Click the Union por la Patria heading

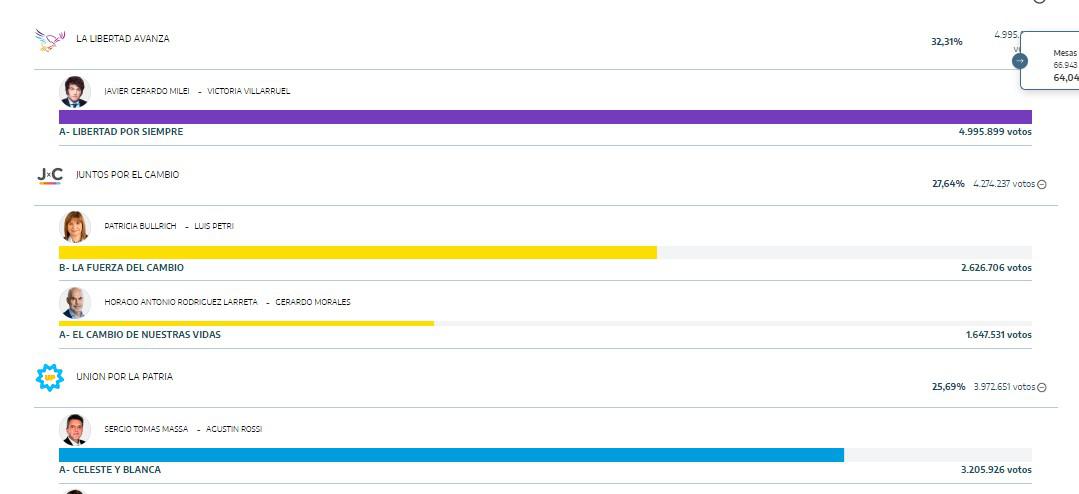(124, 377)
